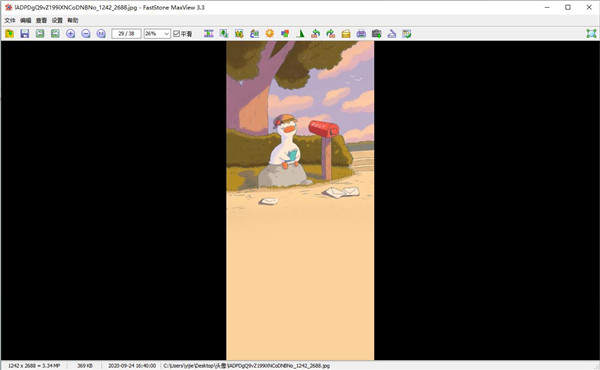This screenshot has width=600, height=370.
Task: Click the file path text in the status bar
Action: (x=247, y=366)
